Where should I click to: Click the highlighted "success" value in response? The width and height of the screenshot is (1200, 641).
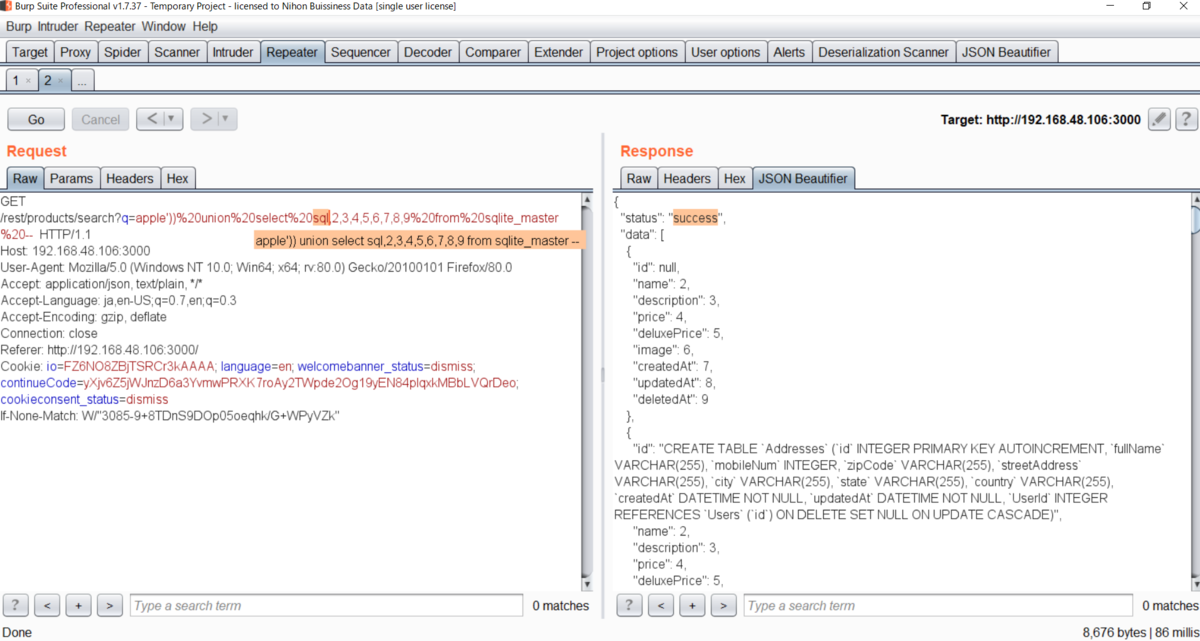click(694, 218)
